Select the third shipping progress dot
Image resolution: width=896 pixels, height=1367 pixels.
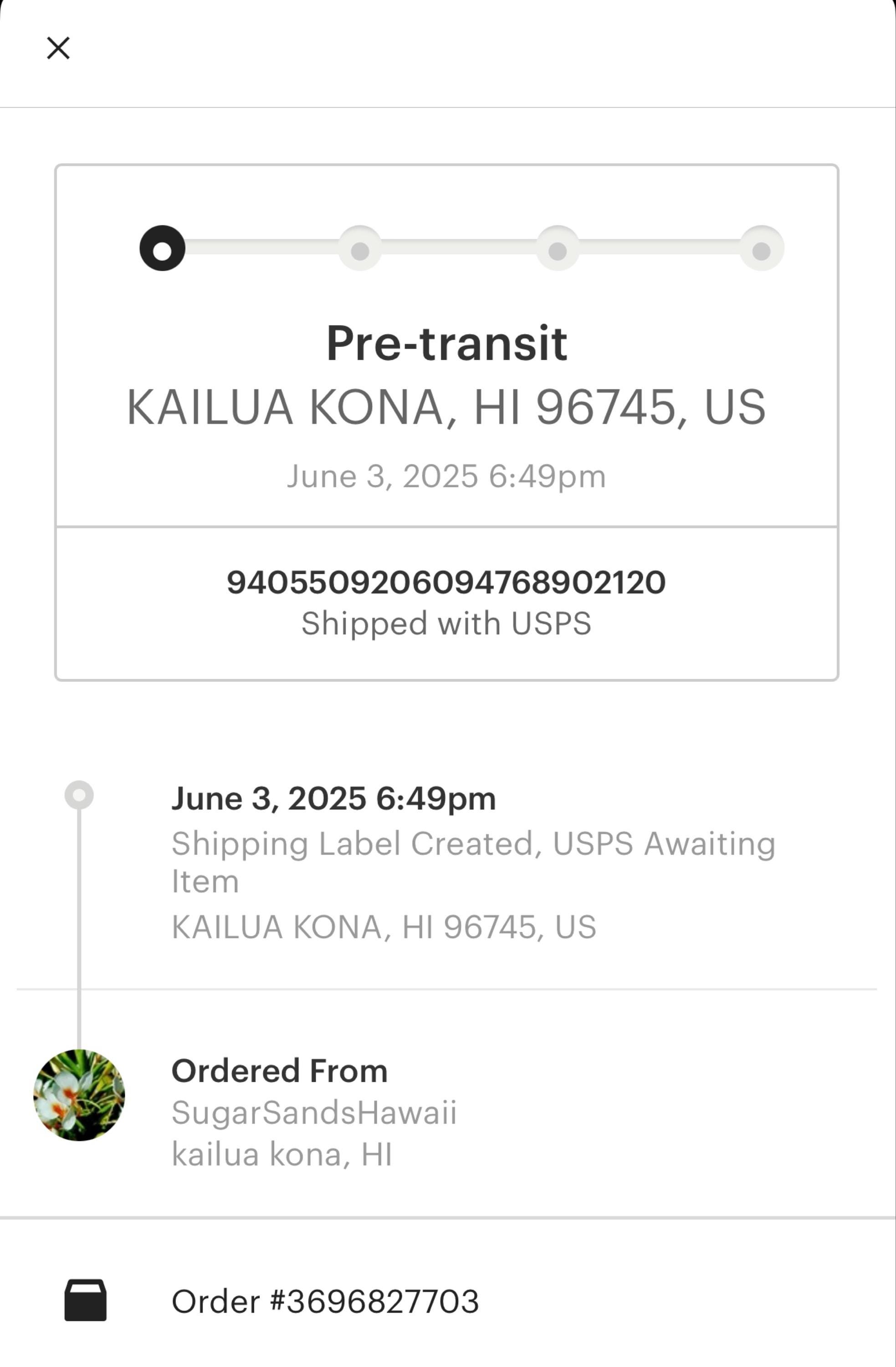(x=558, y=248)
